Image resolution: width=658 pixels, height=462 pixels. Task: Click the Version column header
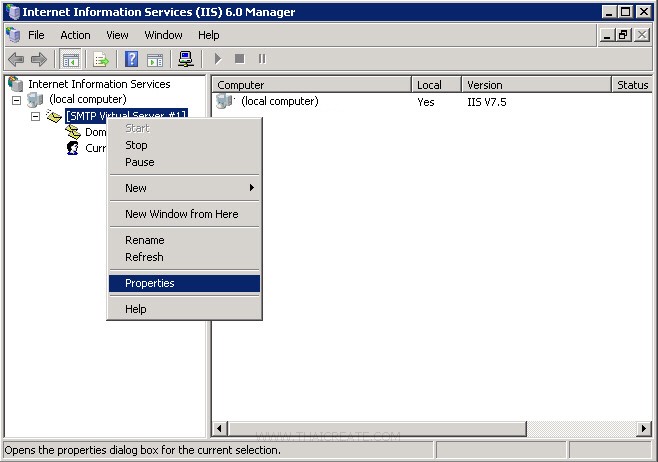pos(536,85)
